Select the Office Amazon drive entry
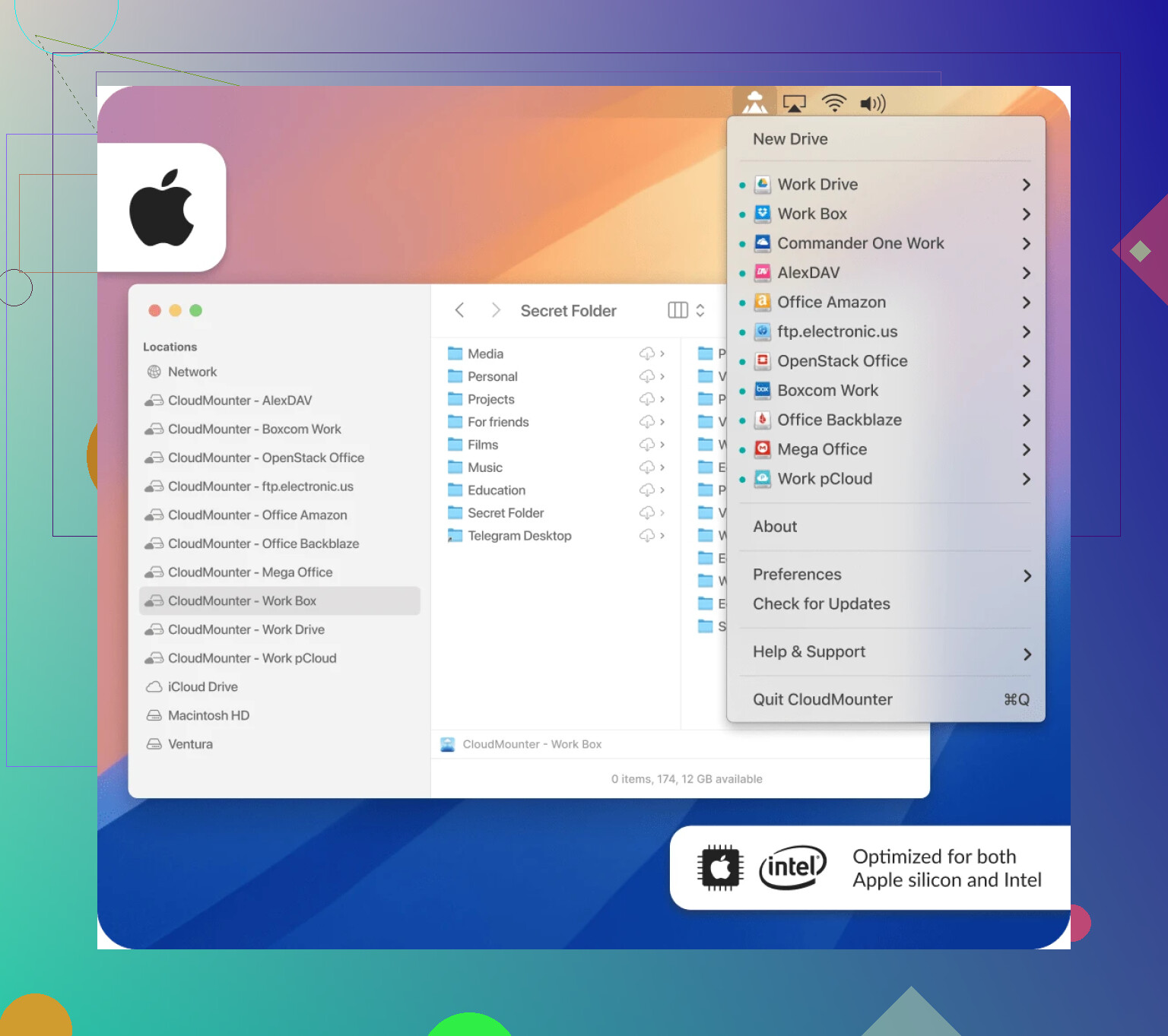The image size is (1168, 1036). tap(886, 302)
